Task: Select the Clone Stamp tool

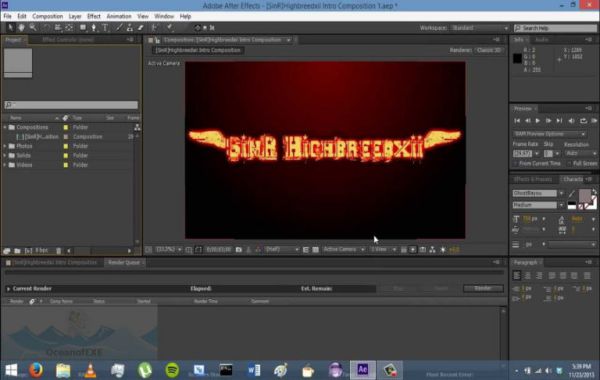Action: (x=130, y=28)
